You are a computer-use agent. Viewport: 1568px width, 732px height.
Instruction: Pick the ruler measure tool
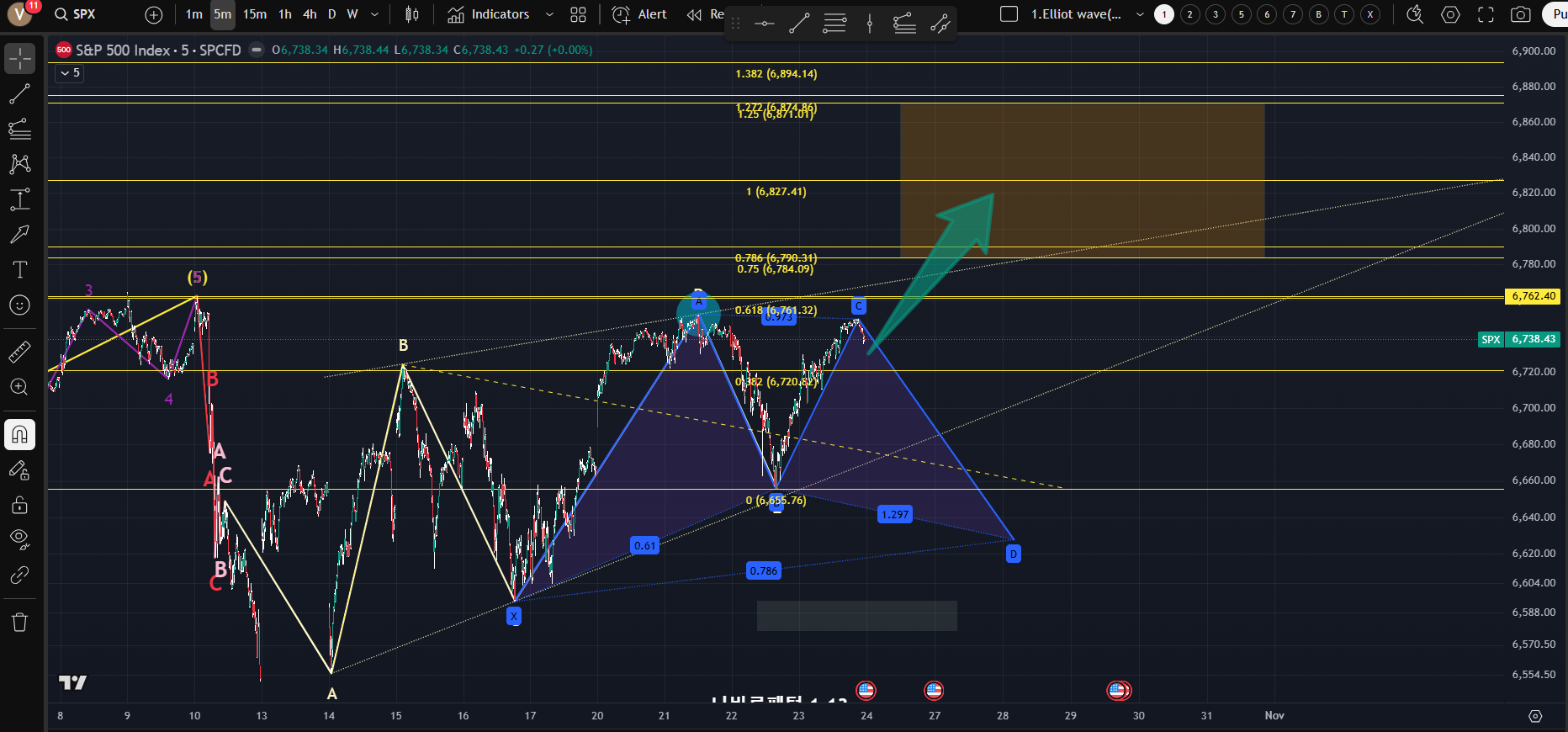19,352
